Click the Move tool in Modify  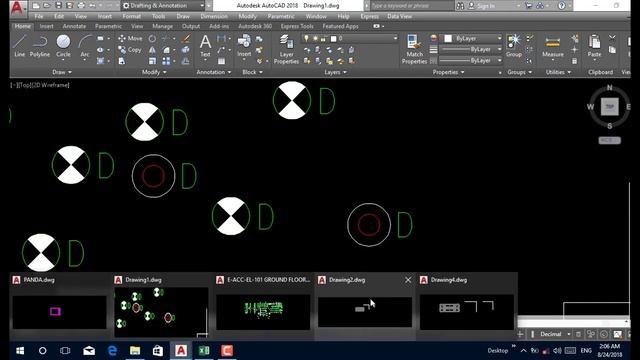pyautogui.click(x=130, y=38)
